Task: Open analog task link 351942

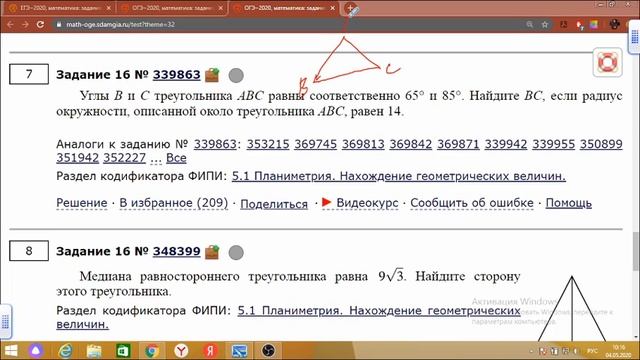Action: [78, 158]
